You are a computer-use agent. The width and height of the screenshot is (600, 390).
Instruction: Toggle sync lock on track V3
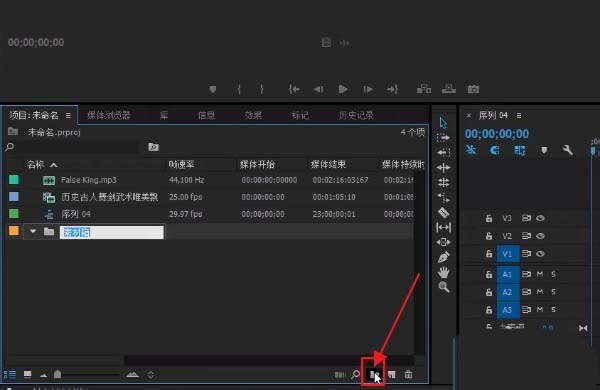526,218
